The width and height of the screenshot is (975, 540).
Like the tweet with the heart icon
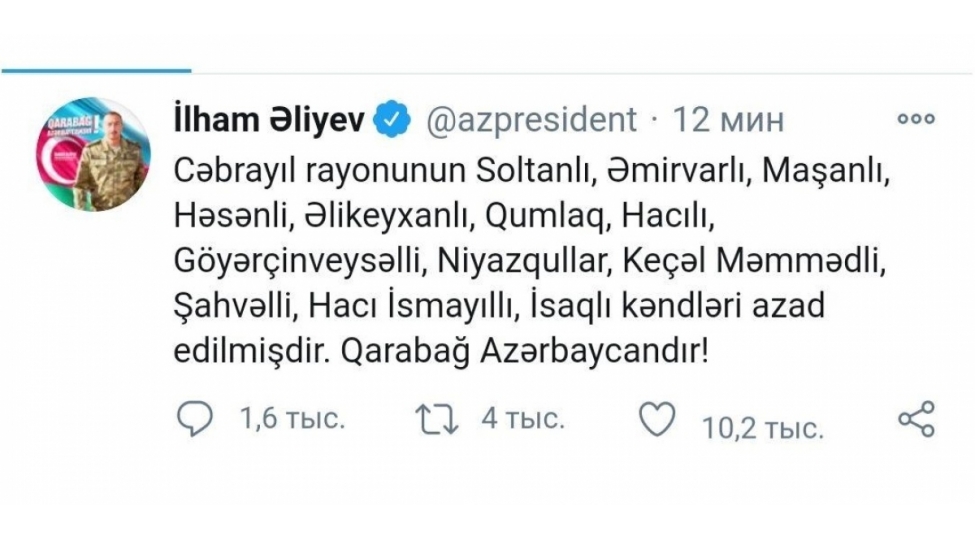[x=657, y=420]
